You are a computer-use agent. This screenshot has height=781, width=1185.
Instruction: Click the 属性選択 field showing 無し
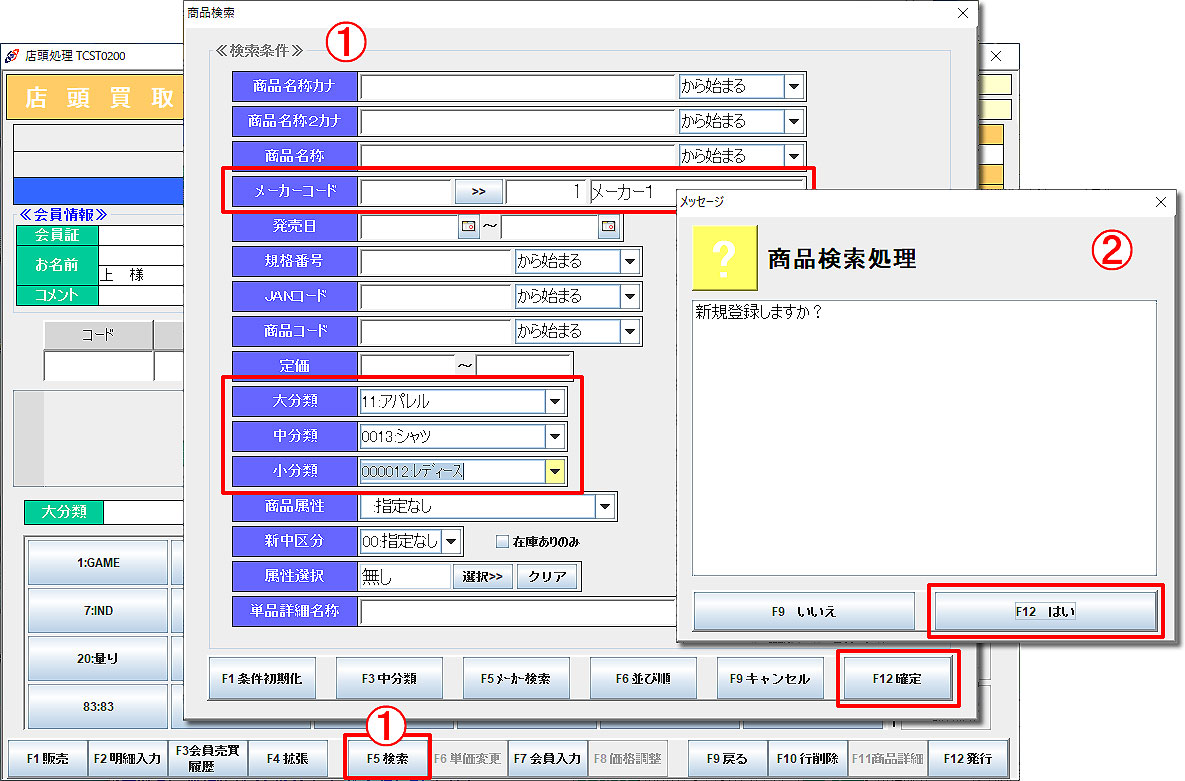(x=406, y=576)
